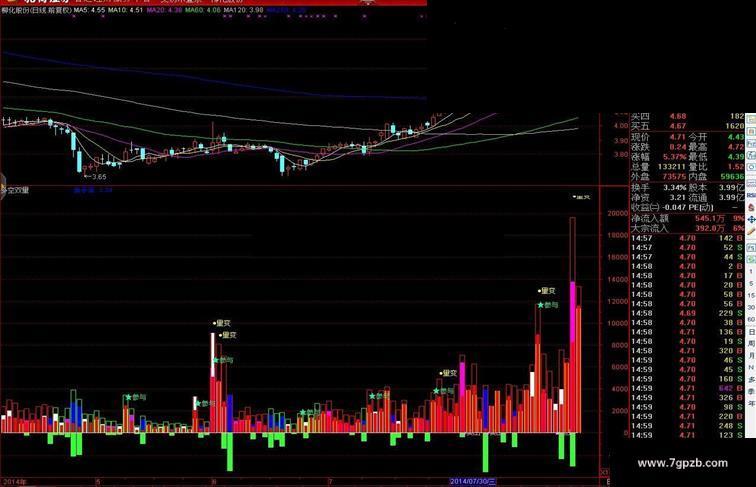Select the 14:59 trade with 326 B
This screenshot has height=487, width=756.
click(x=688, y=398)
